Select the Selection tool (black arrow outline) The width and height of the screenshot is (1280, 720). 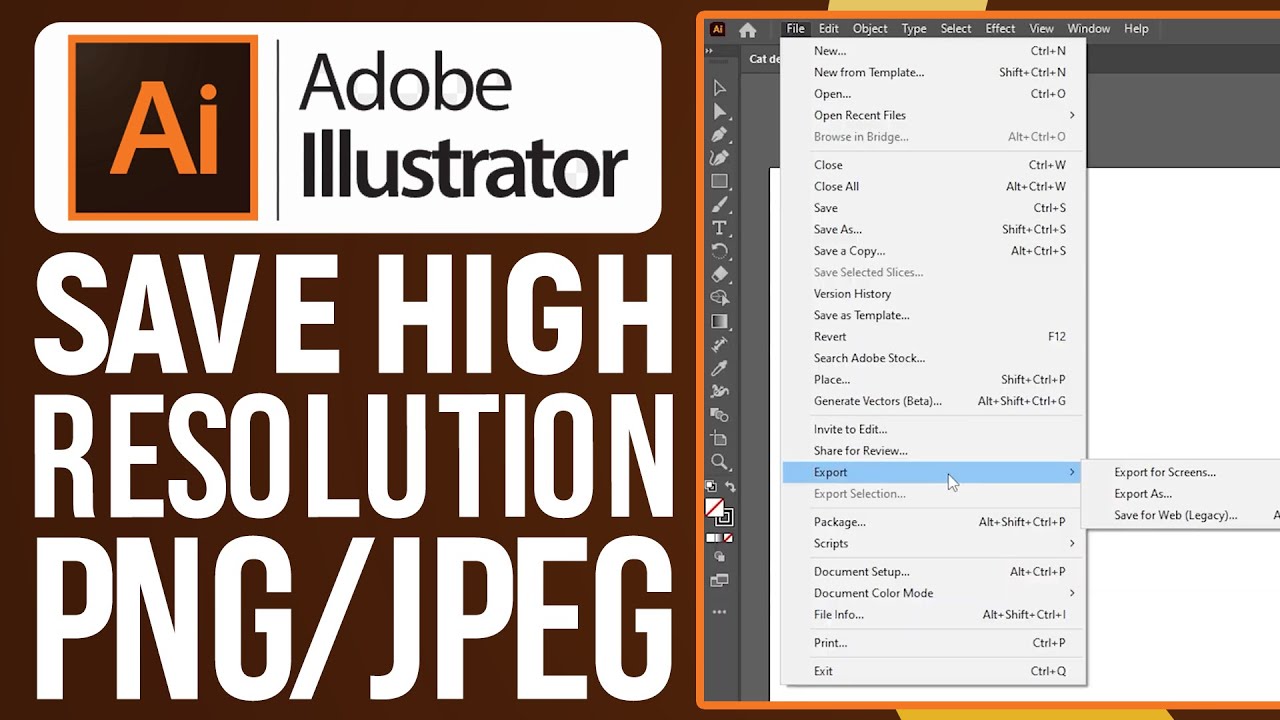[x=719, y=88]
